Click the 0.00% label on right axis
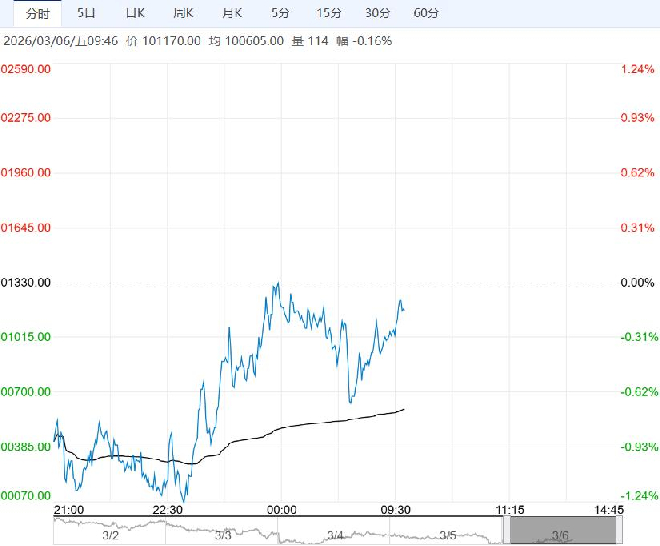Image resolution: width=660 pixels, height=546 pixels. [636, 283]
